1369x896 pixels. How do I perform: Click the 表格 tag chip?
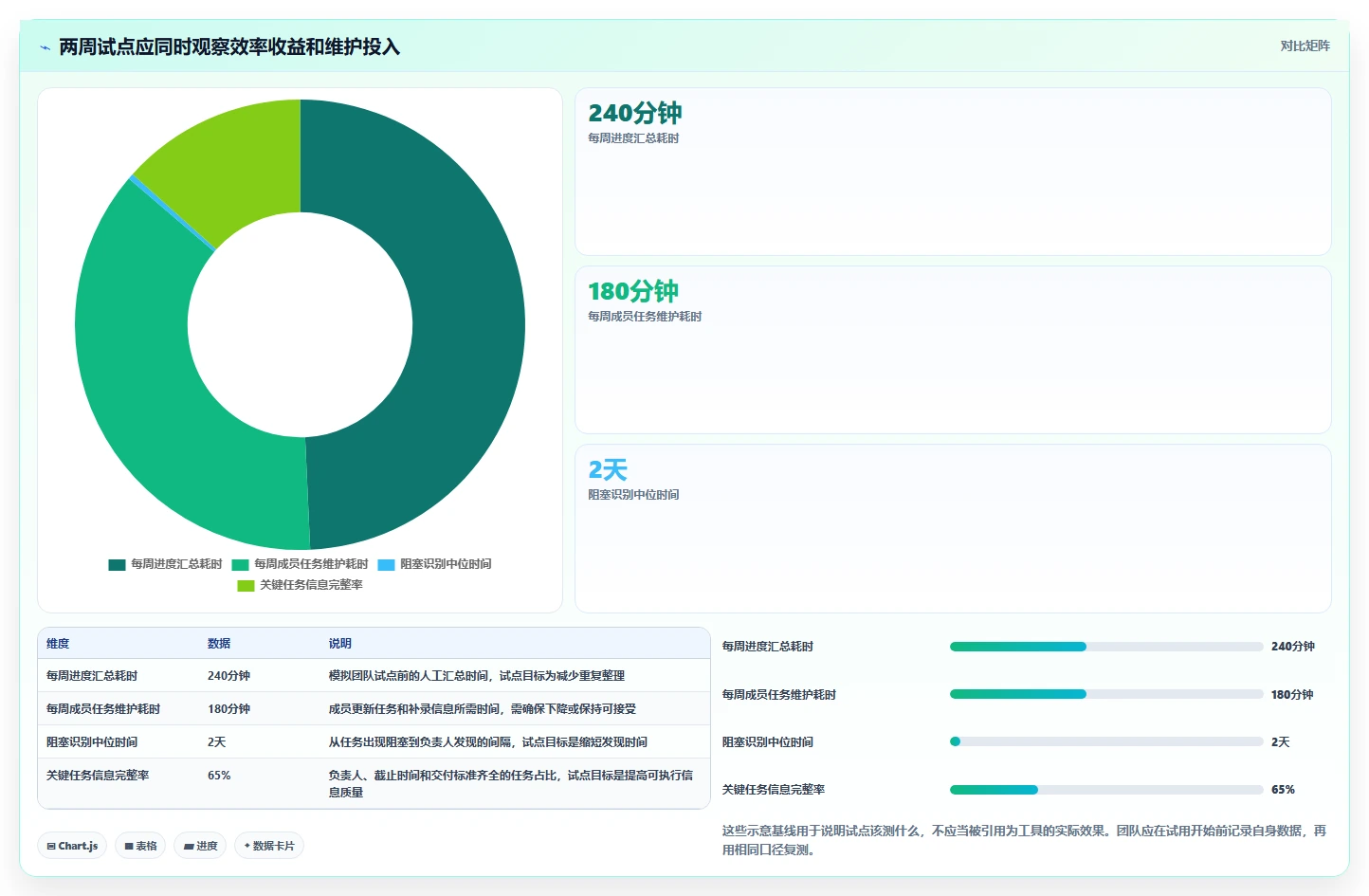click(140, 846)
